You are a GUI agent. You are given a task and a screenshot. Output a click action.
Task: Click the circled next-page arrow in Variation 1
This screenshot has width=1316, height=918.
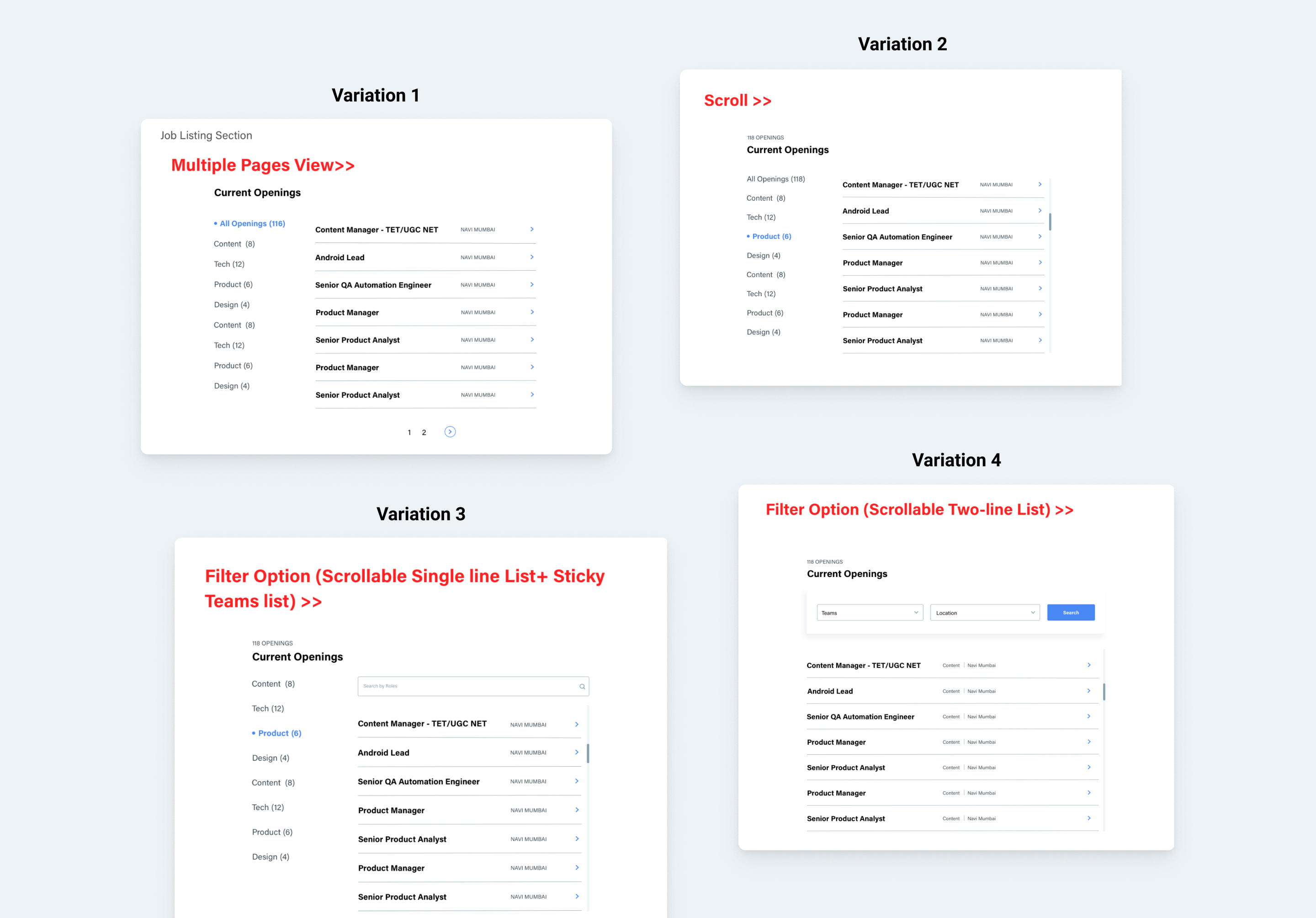[450, 432]
